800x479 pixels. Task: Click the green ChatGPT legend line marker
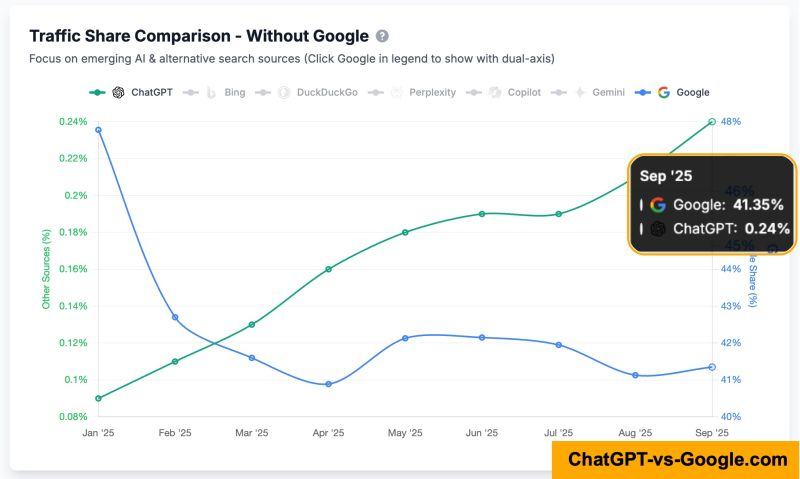click(97, 92)
